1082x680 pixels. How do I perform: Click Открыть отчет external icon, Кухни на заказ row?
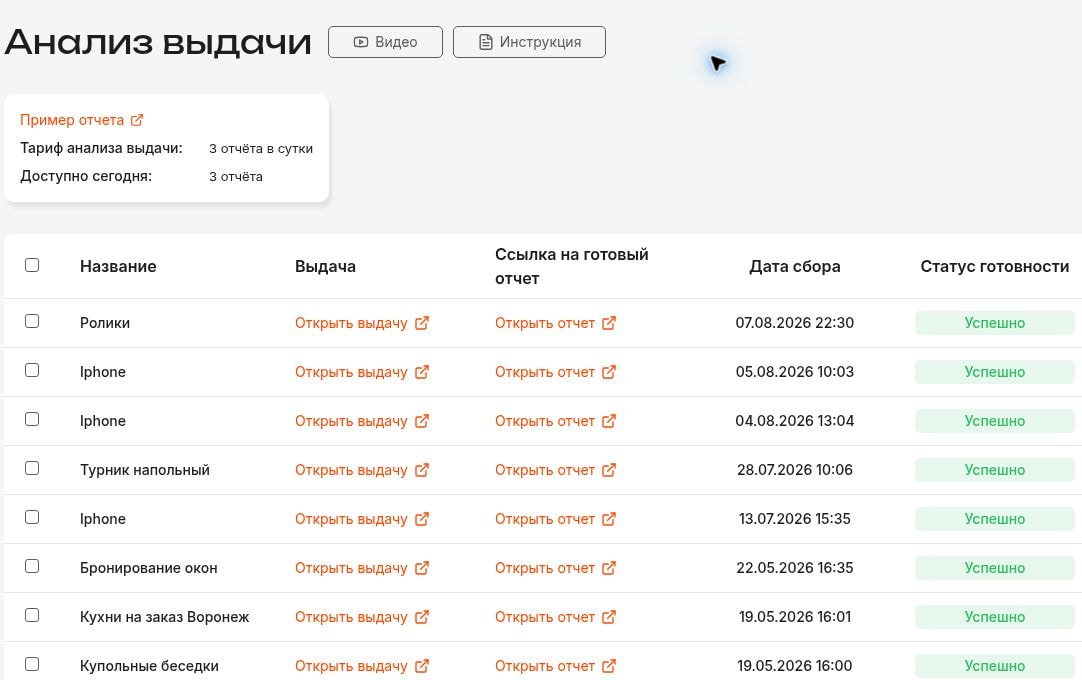609,617
